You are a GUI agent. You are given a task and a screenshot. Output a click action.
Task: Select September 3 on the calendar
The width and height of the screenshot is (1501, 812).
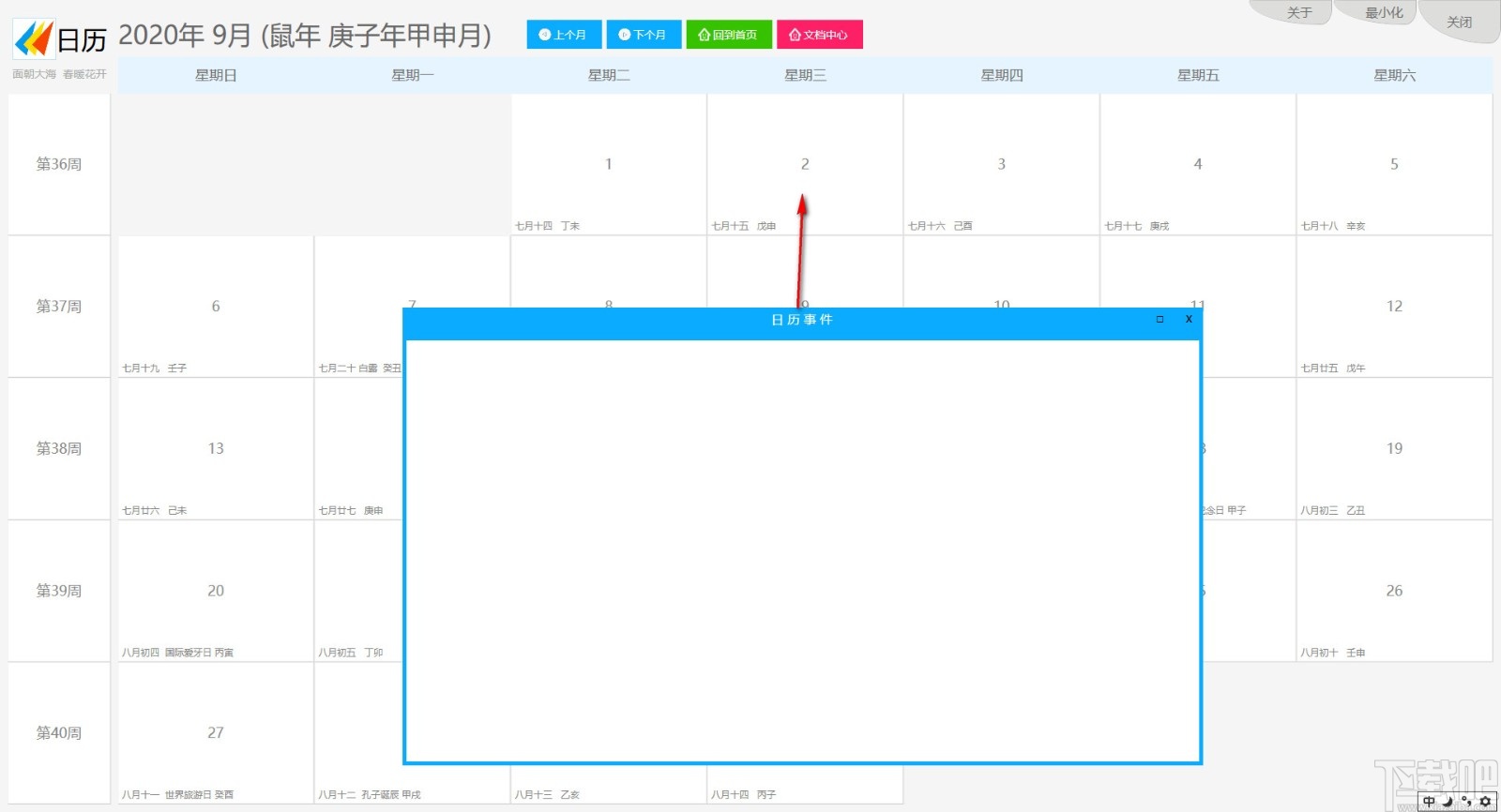[1002, 164]
